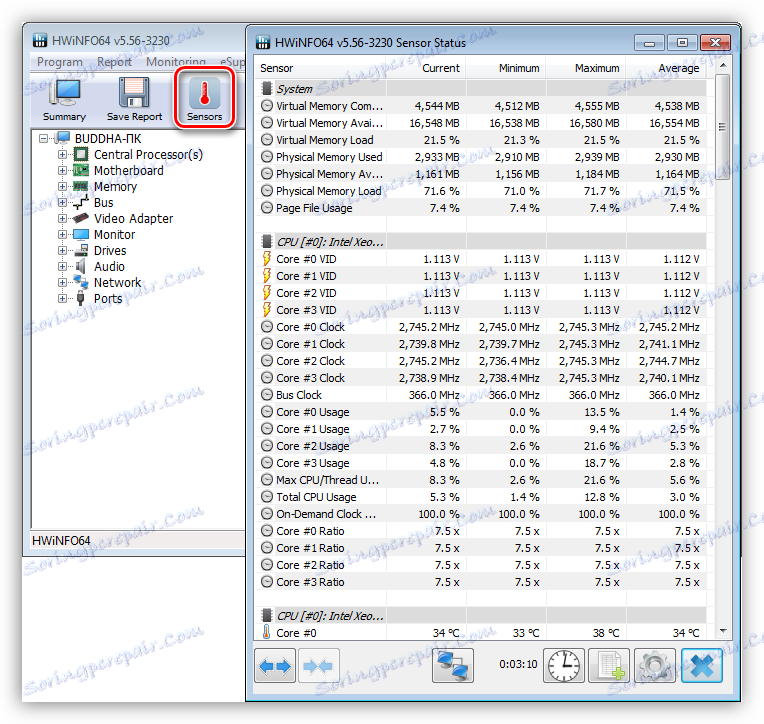Reset the sensor clock timer icon
The width and height of the screenshot is (764, 724).
click(564, 665)
